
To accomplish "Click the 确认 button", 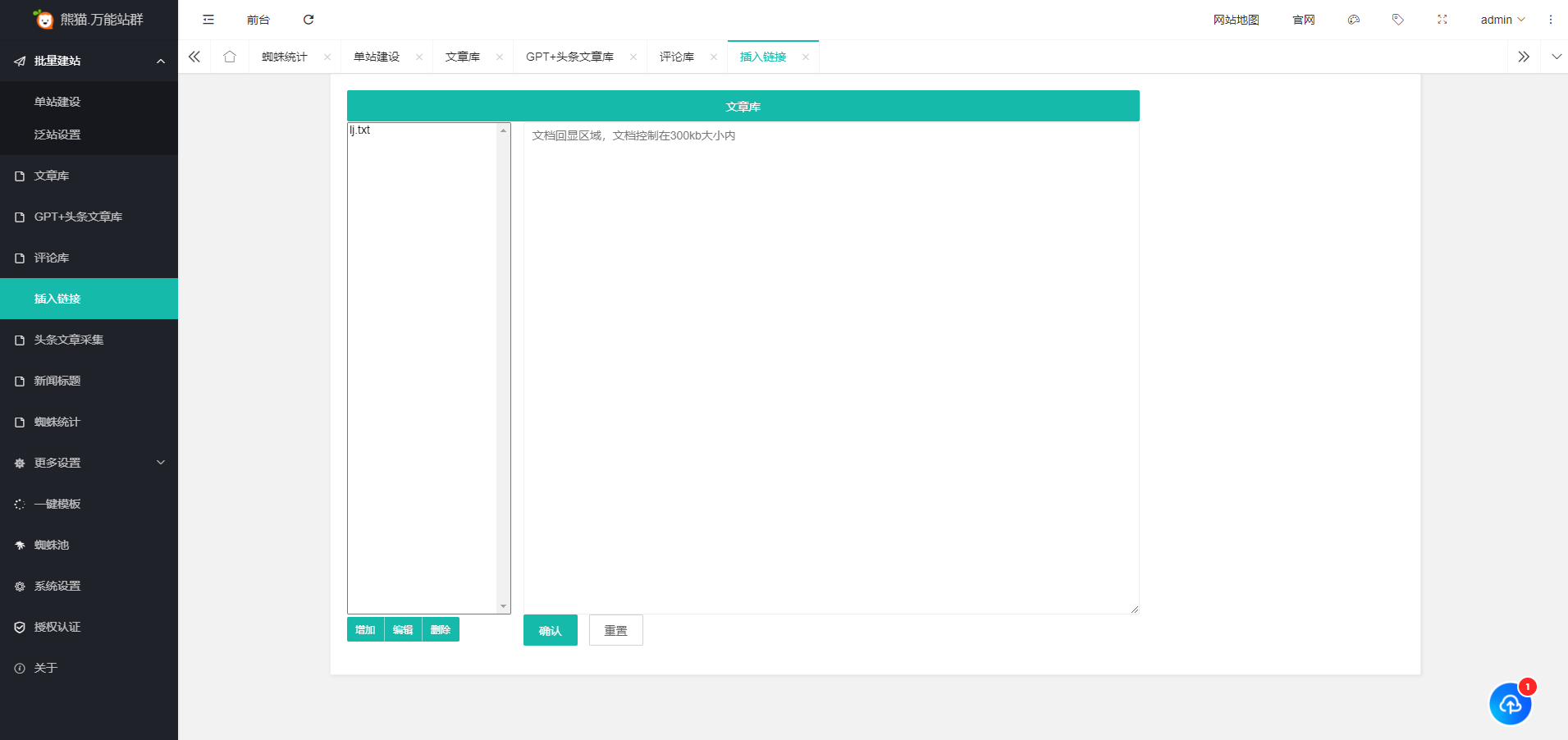I will click(x=551, y=630).
